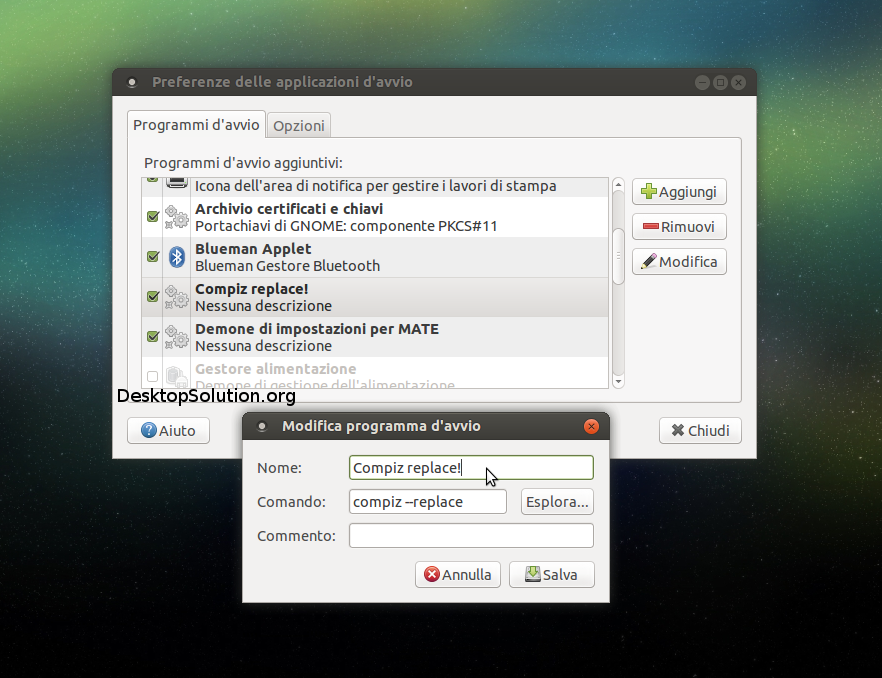882x678 pixels.
Task: Click window menu icon of Preferenze window
Action: [132, 83]
